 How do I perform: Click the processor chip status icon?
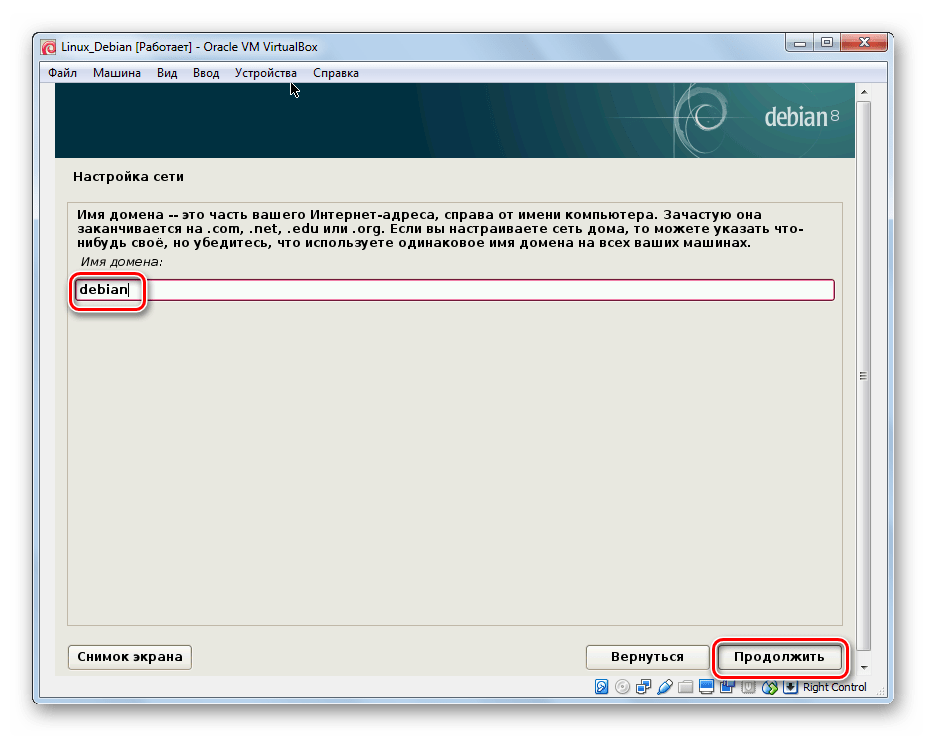point(748,687)
